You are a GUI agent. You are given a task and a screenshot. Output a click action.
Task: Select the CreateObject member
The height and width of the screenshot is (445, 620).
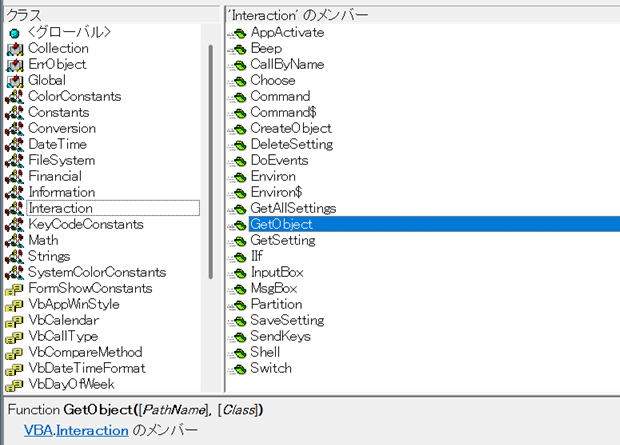291,129
